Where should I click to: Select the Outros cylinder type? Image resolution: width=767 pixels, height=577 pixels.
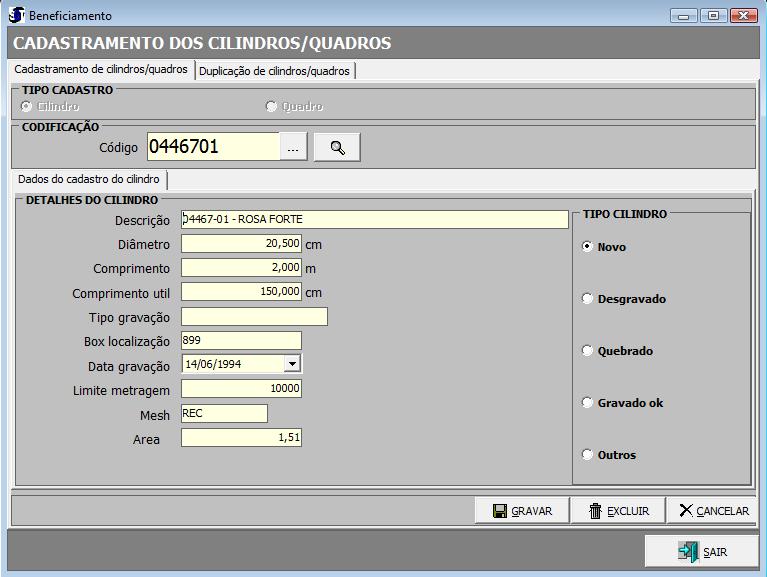588,455
